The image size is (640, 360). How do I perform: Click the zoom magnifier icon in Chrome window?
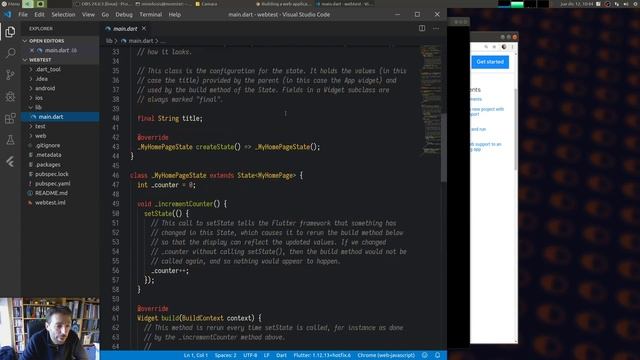486,47
